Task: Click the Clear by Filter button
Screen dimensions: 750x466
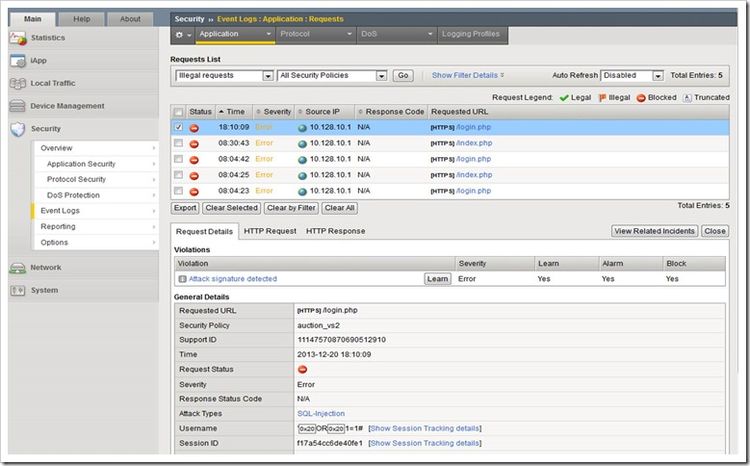Action: point(292,208)
